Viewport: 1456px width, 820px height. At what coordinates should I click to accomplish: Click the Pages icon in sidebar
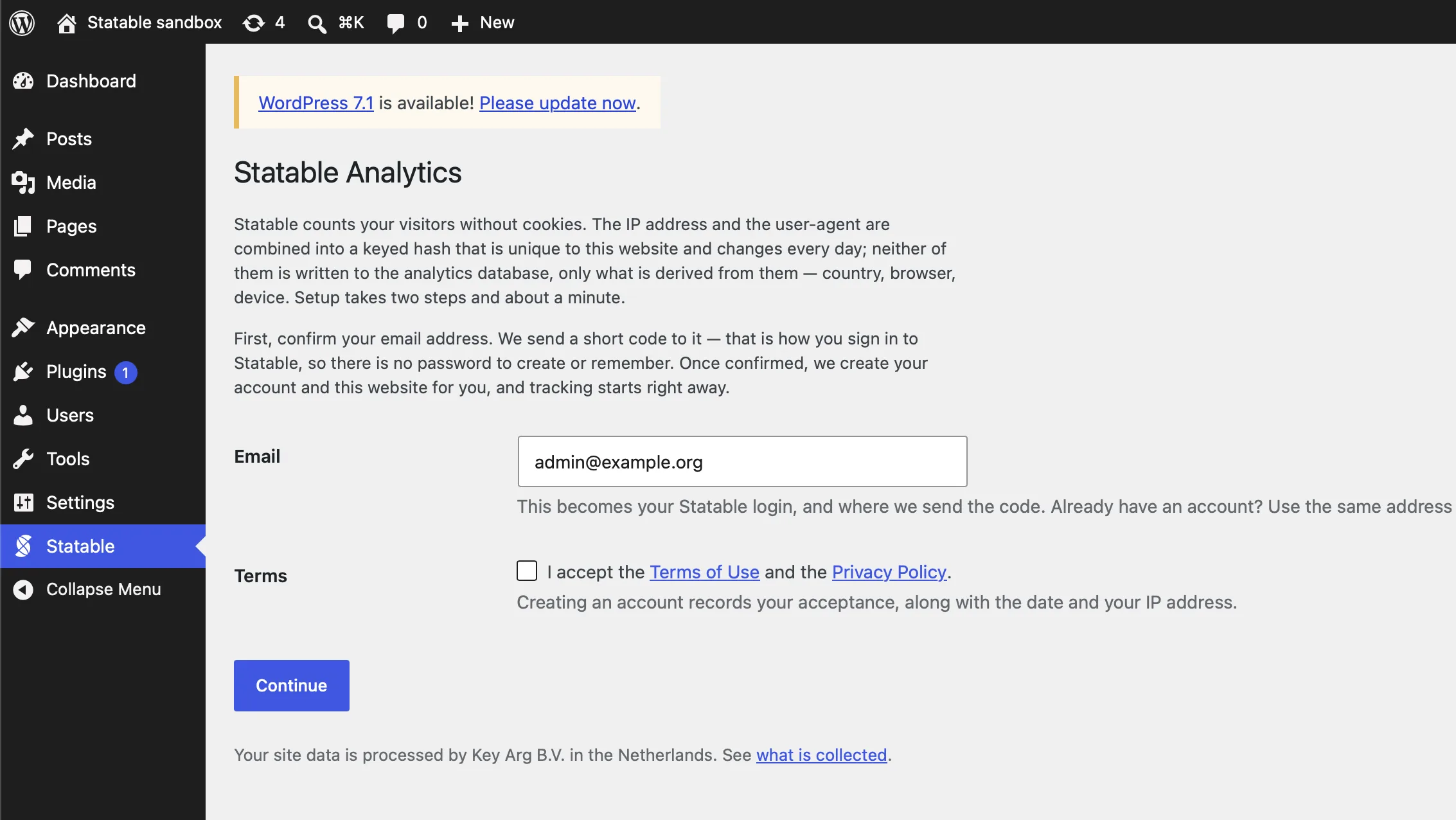pos(23,226)
